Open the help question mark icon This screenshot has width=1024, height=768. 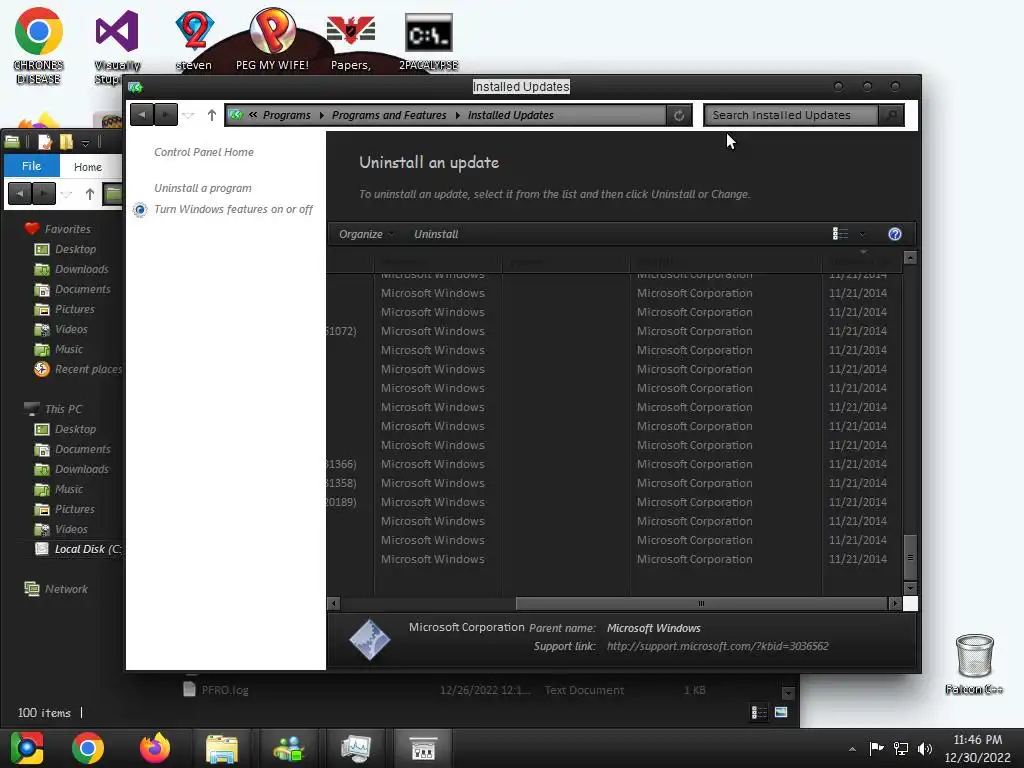tap(895, 234)
